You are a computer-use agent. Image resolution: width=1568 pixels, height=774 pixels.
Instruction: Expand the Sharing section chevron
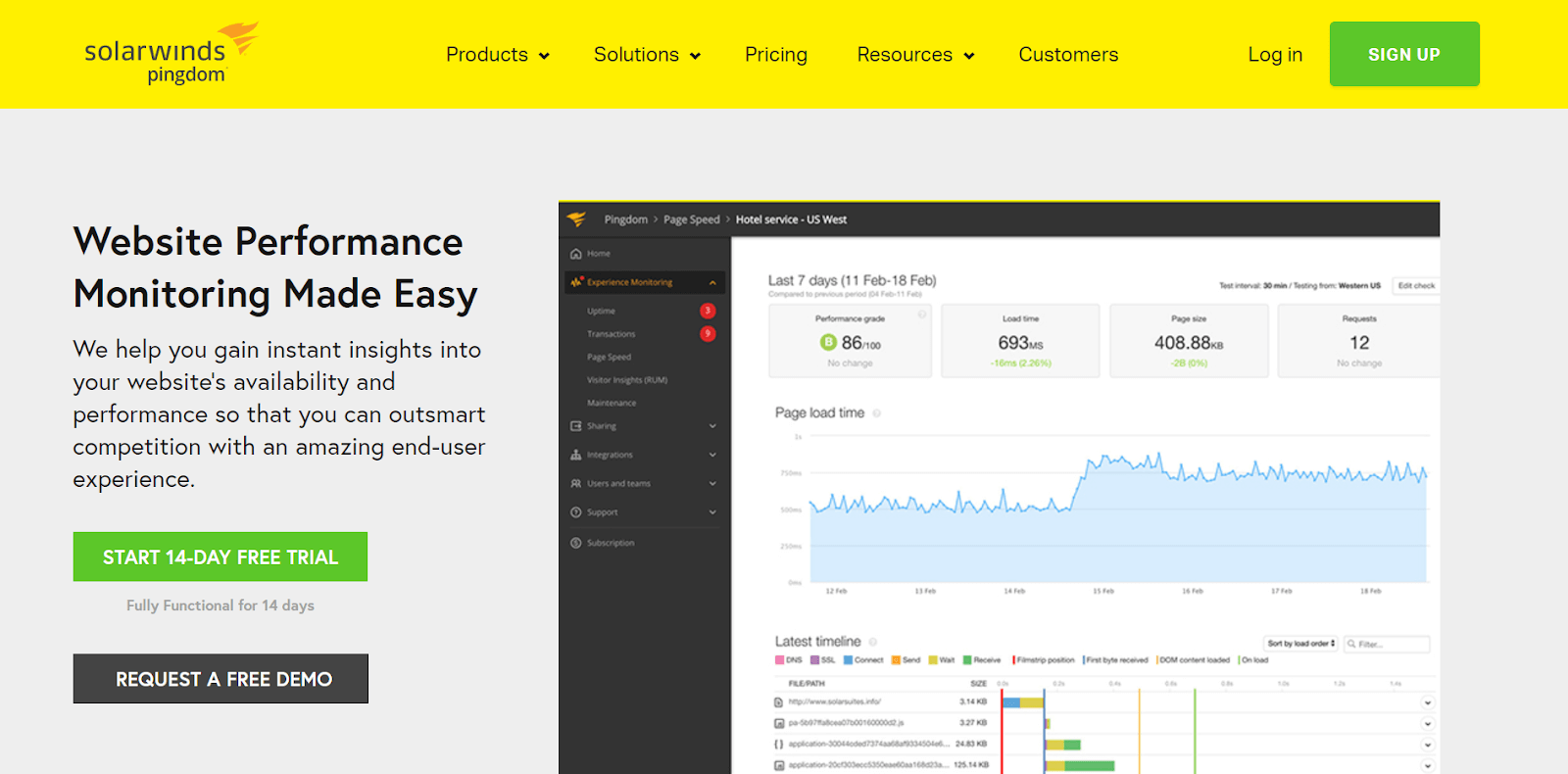(x=712, y=426)
